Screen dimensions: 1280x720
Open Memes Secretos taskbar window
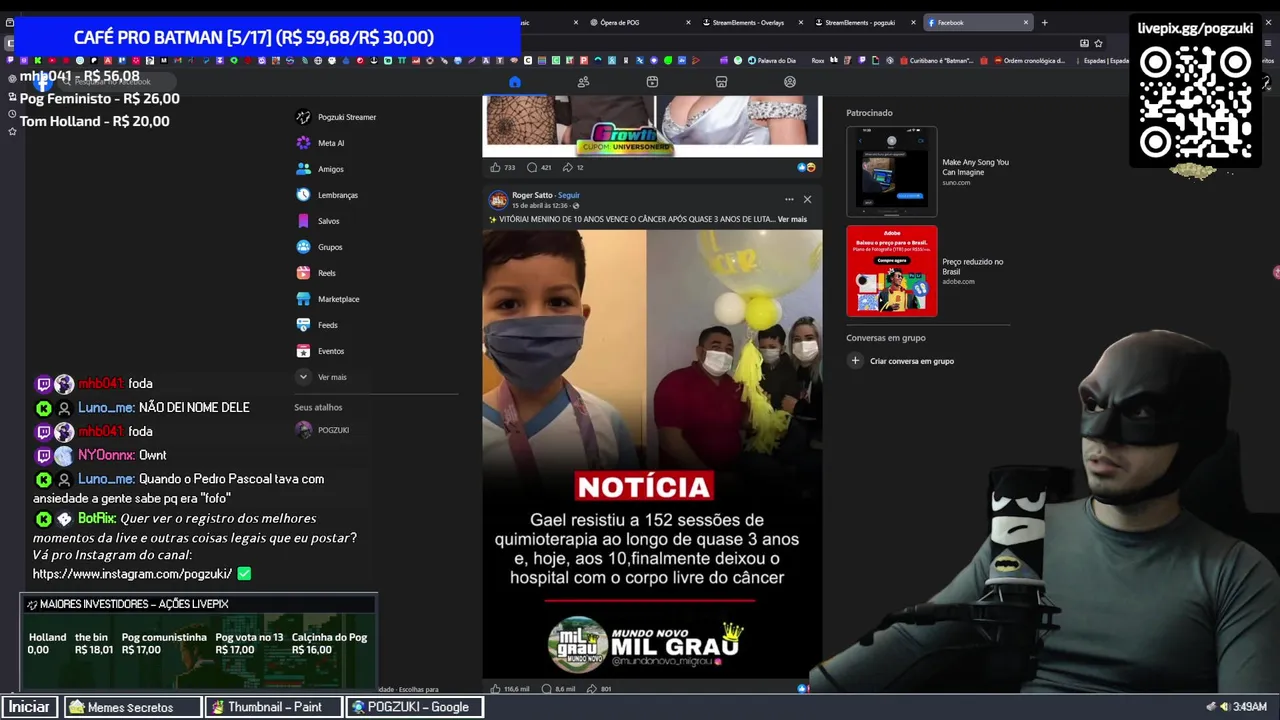[x=133, y=707]
